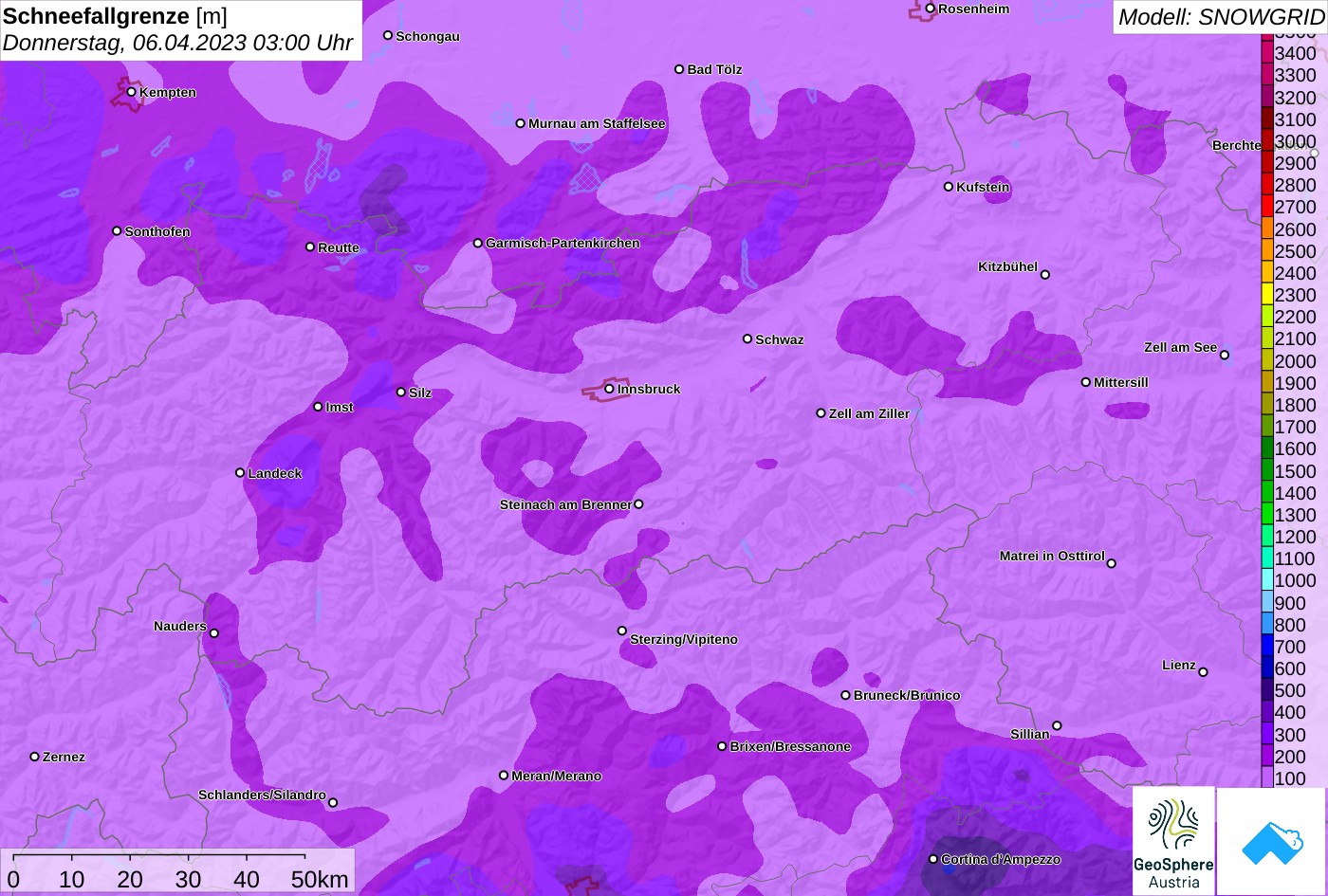Select the Innsbruck city marker dot
Image resolution: width=1328 pixels, height=896 pixels.
(609, 389)
